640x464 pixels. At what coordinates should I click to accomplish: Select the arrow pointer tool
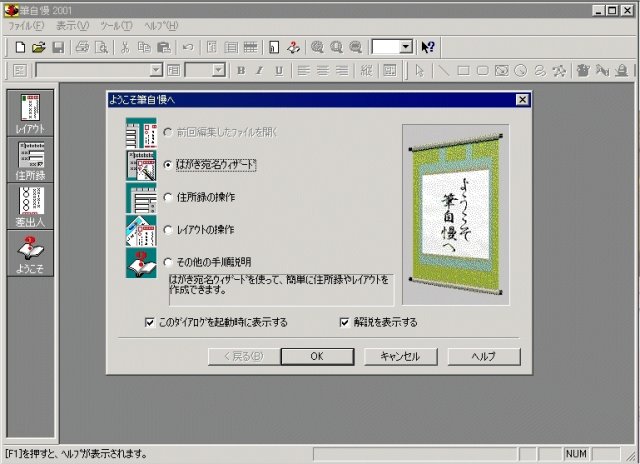pyautogui.click(x=419, y=71)
